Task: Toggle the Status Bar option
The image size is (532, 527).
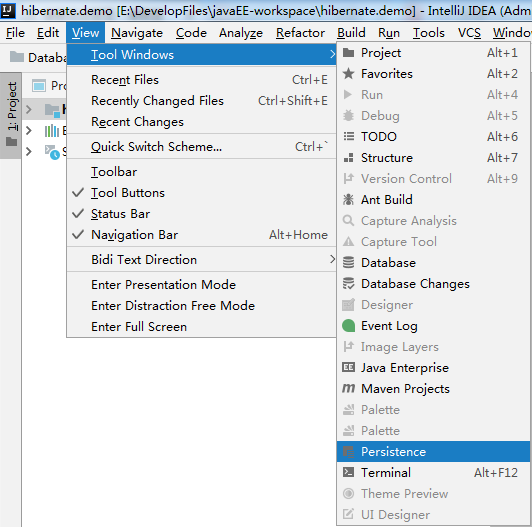Action: point(201,214)
